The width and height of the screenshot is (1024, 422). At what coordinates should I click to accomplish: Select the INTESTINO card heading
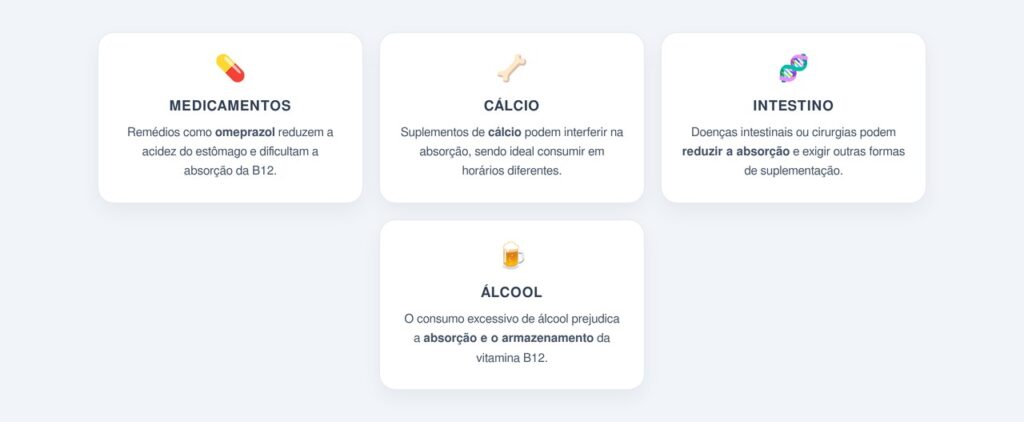point(793,106)
